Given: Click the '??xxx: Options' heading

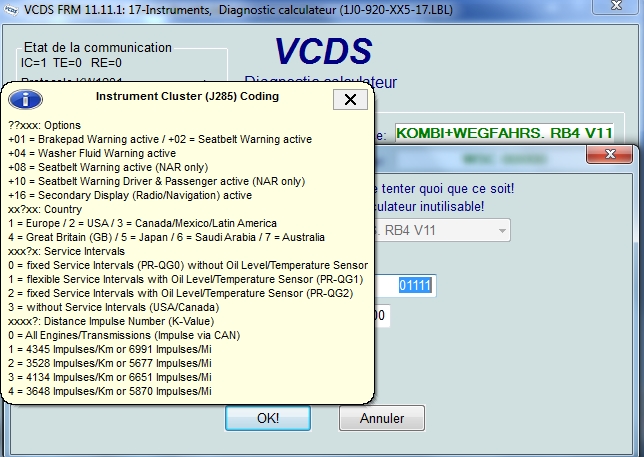Looking at the screenshot, I should (44, 125).
